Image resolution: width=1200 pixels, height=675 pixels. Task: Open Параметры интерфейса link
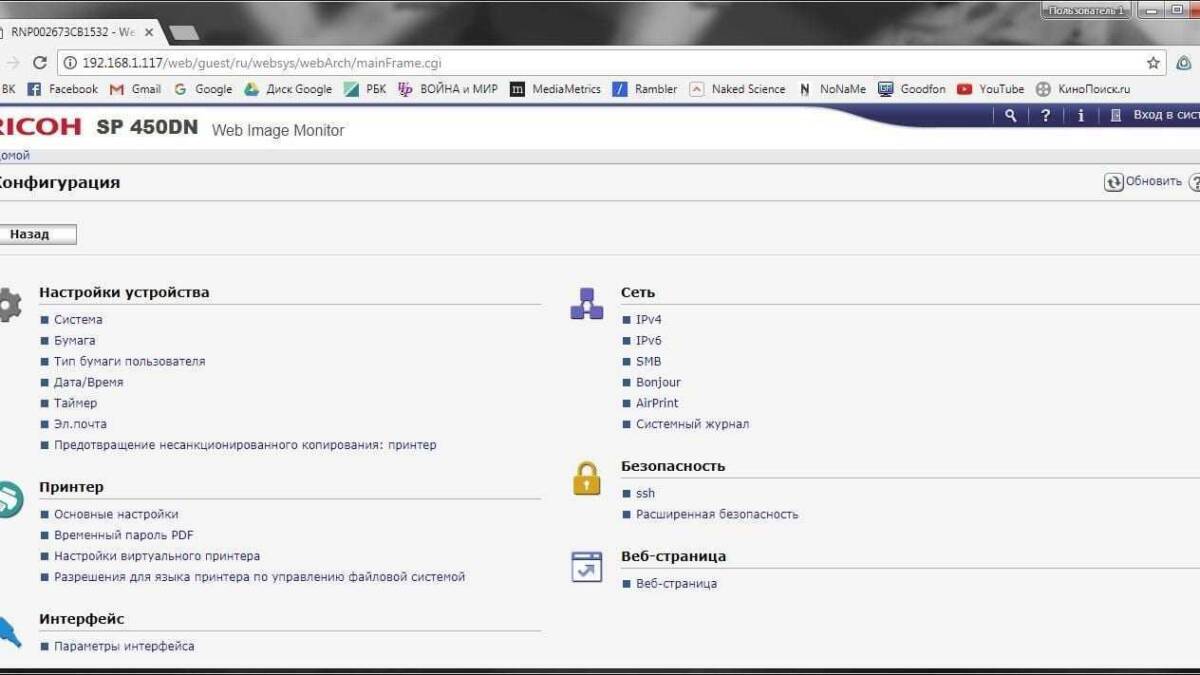coord(124,646)
